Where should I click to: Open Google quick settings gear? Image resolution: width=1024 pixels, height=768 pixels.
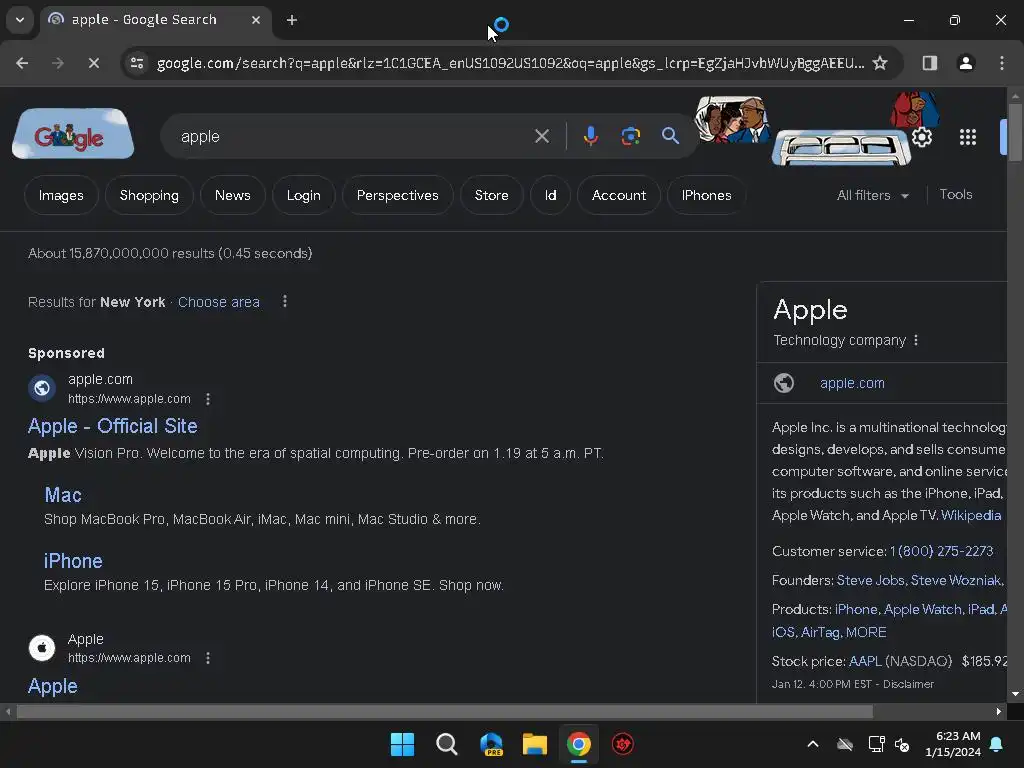921,137
